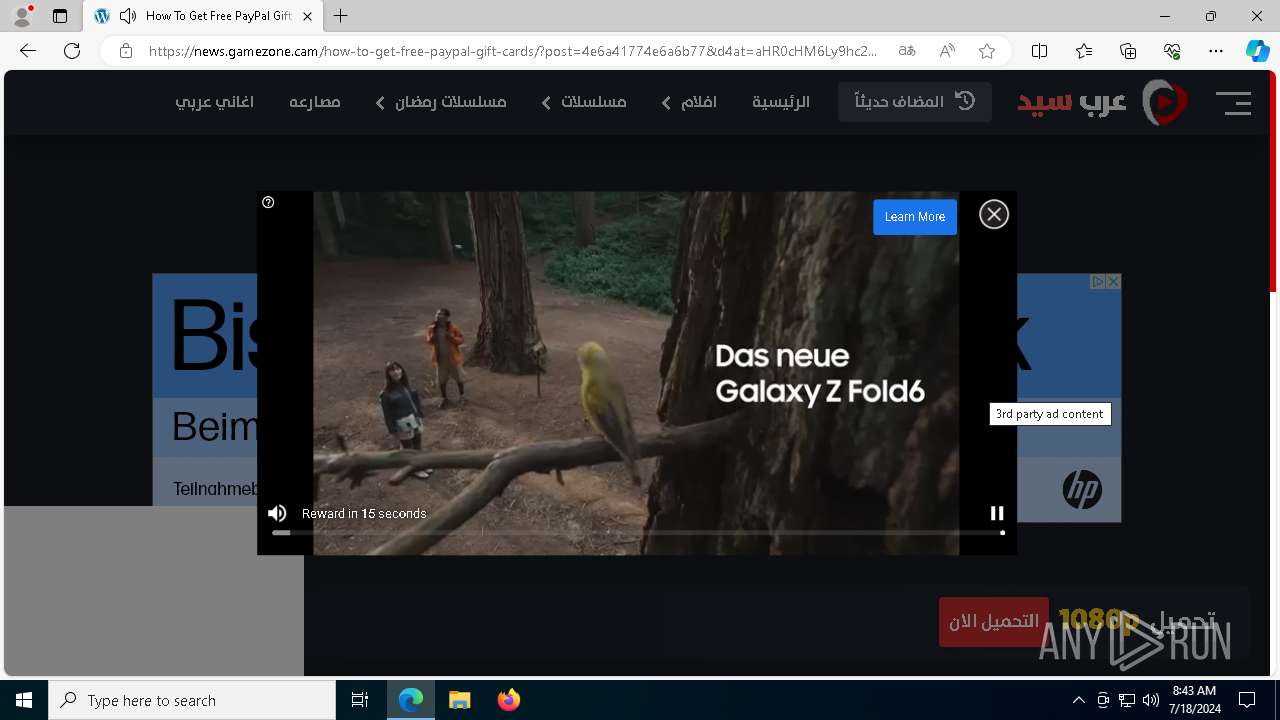
Task: Open the hamburger menu on site header
Action: pos(1233,102)
